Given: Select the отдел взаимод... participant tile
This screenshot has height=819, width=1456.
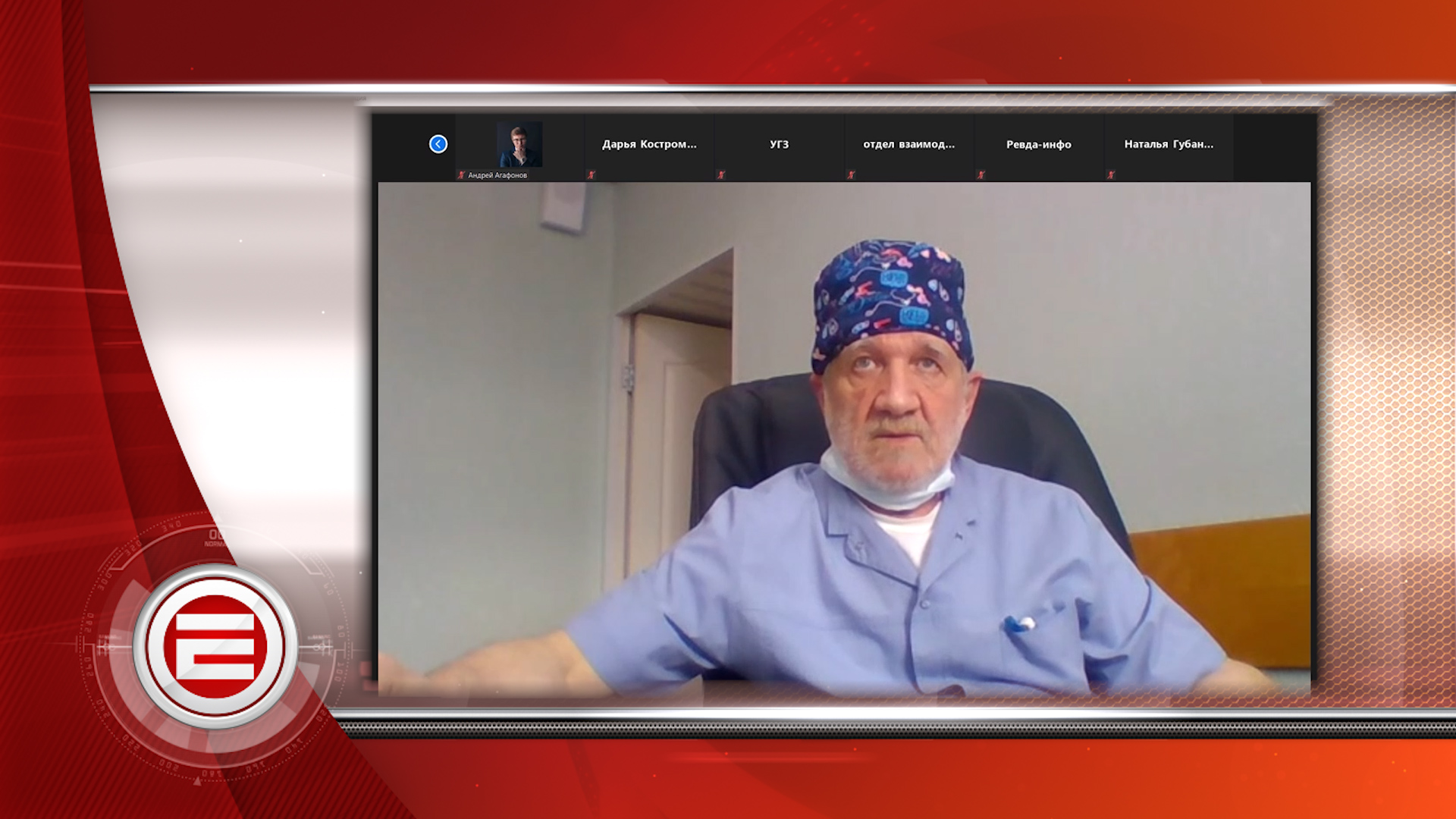Looking at the screenshot, I should tap(908, 147).
